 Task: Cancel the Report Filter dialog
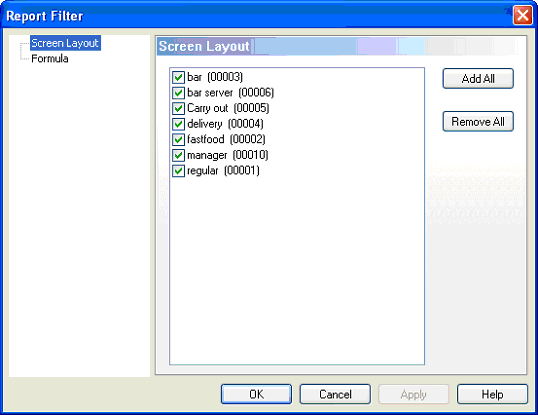tap(335, 394)
